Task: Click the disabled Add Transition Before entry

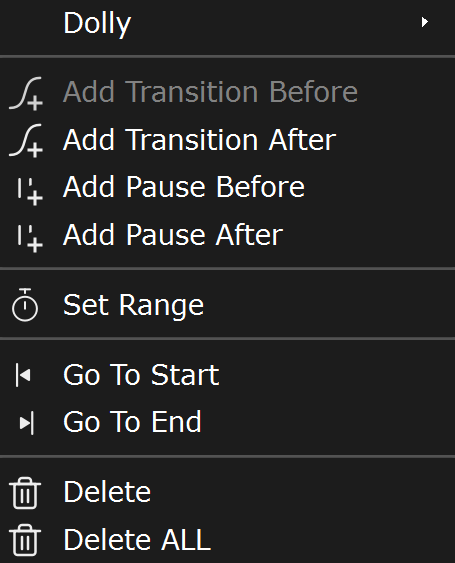Action: pyautogui.click(x=227, y=92)
